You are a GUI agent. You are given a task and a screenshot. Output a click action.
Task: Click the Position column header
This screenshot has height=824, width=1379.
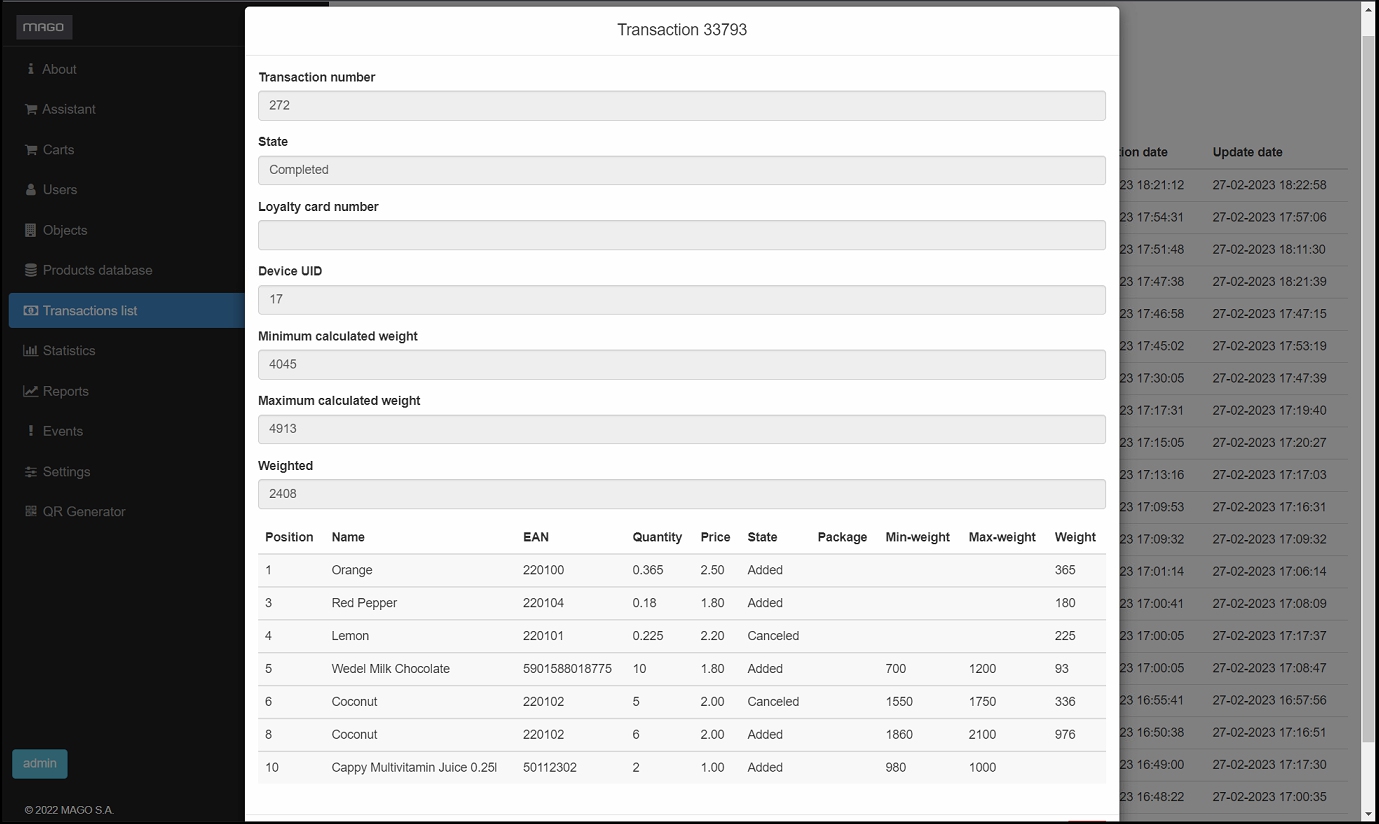(x=289, y=537)
